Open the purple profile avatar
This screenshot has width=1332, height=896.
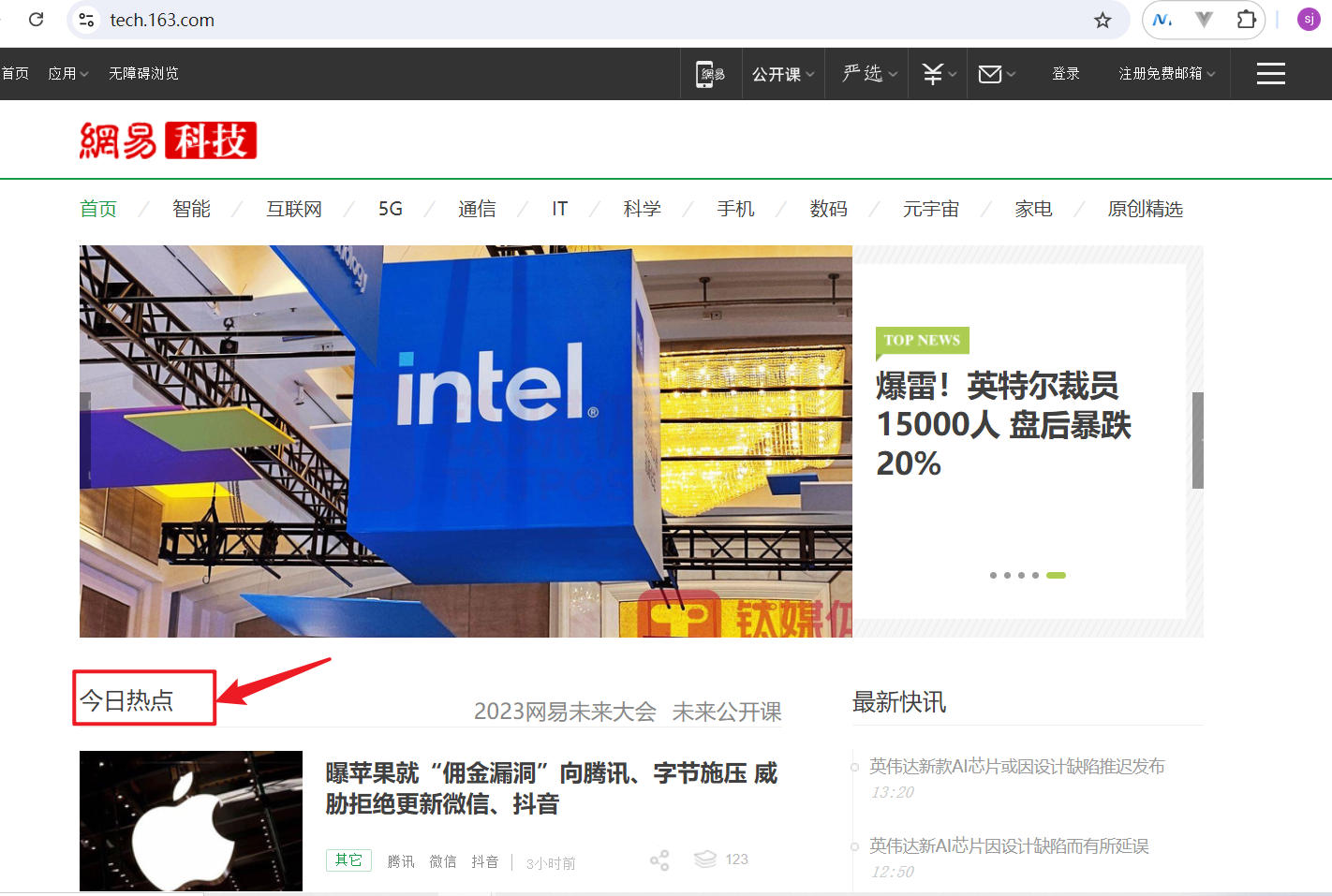[x=1309, y=20]
